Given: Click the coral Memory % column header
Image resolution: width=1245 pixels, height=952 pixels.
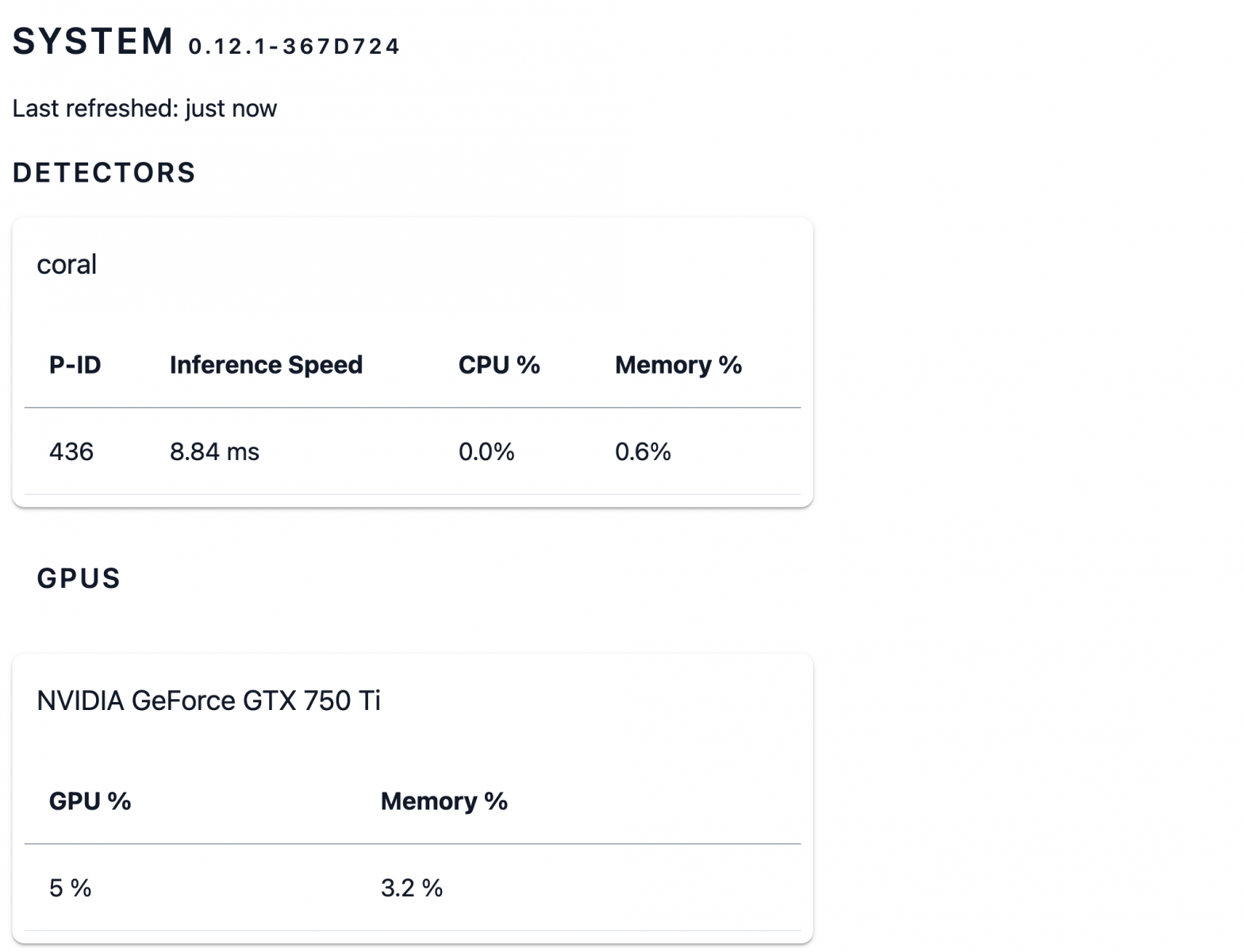Looking at the screenshot, I should [678, 365].
